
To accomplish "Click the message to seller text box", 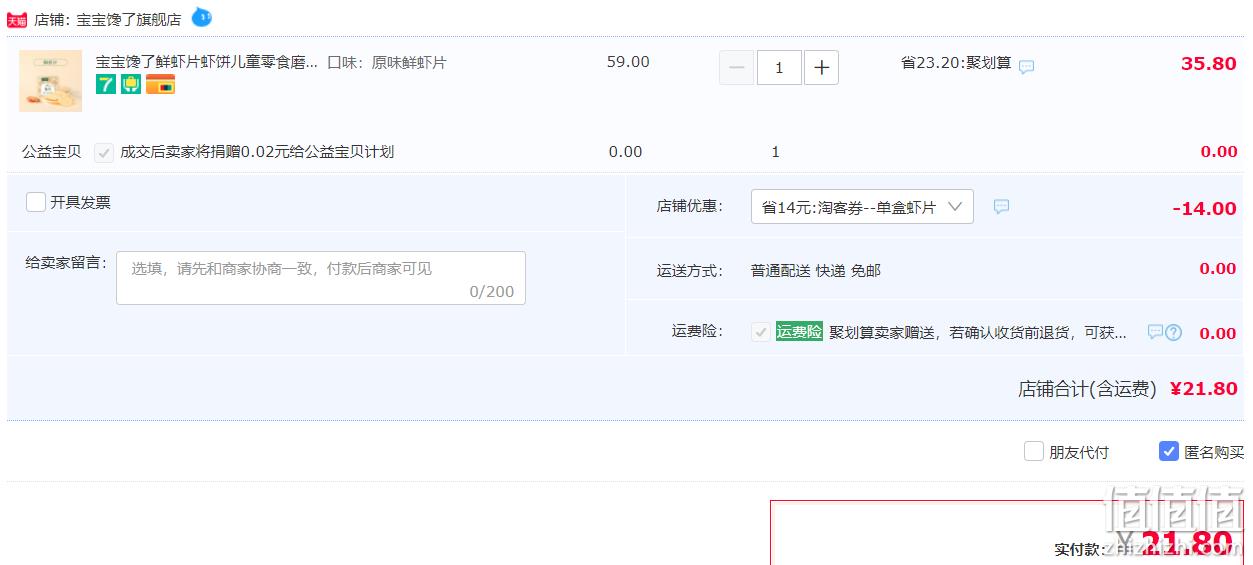I will pyautogui.click(x=321, y=278).
